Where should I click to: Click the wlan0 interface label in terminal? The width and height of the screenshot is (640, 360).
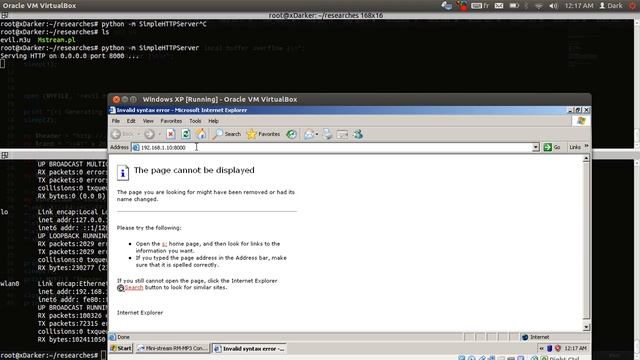[x=10, y=283]
